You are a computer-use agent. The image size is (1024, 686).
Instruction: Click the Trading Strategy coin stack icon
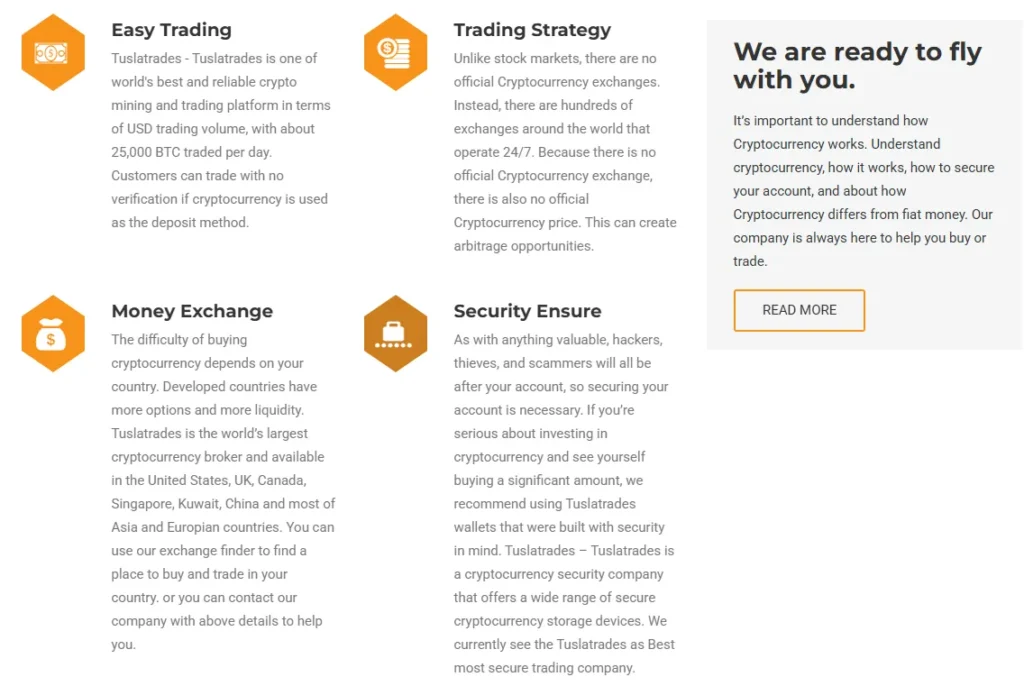[396, 53]
